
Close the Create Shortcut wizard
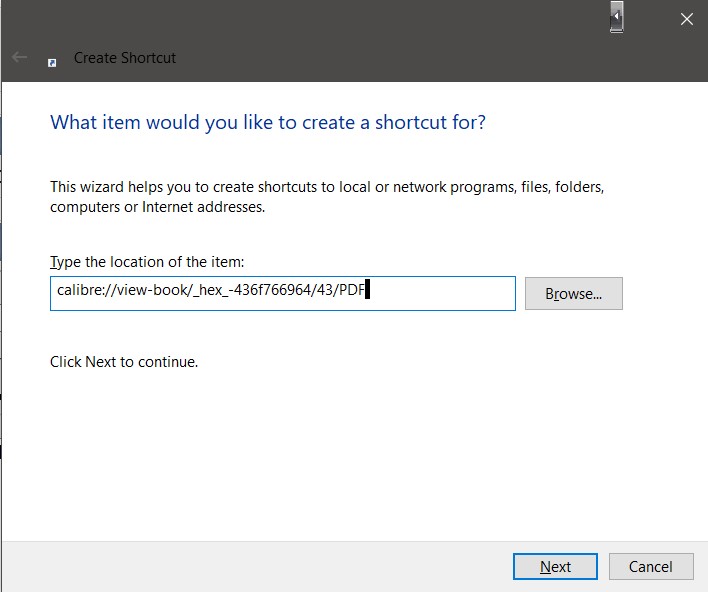687,19
